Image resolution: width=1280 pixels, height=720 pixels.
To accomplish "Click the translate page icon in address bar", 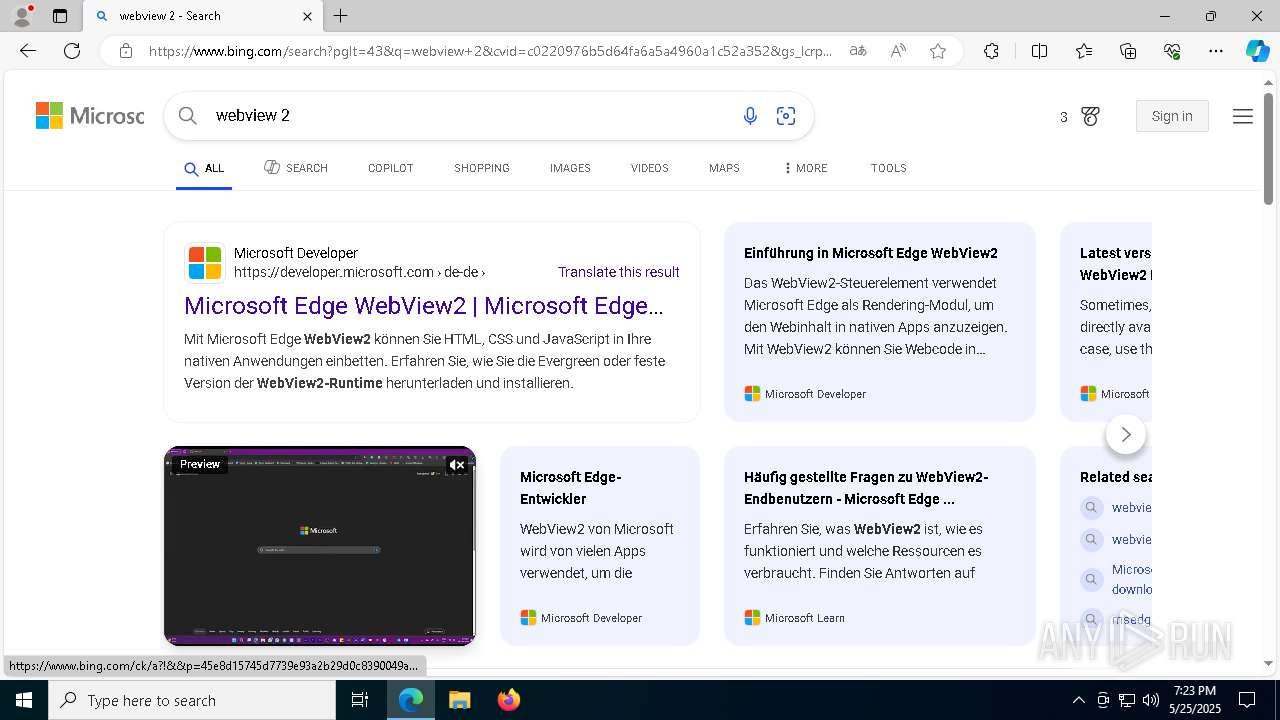I will coord(858,51).
